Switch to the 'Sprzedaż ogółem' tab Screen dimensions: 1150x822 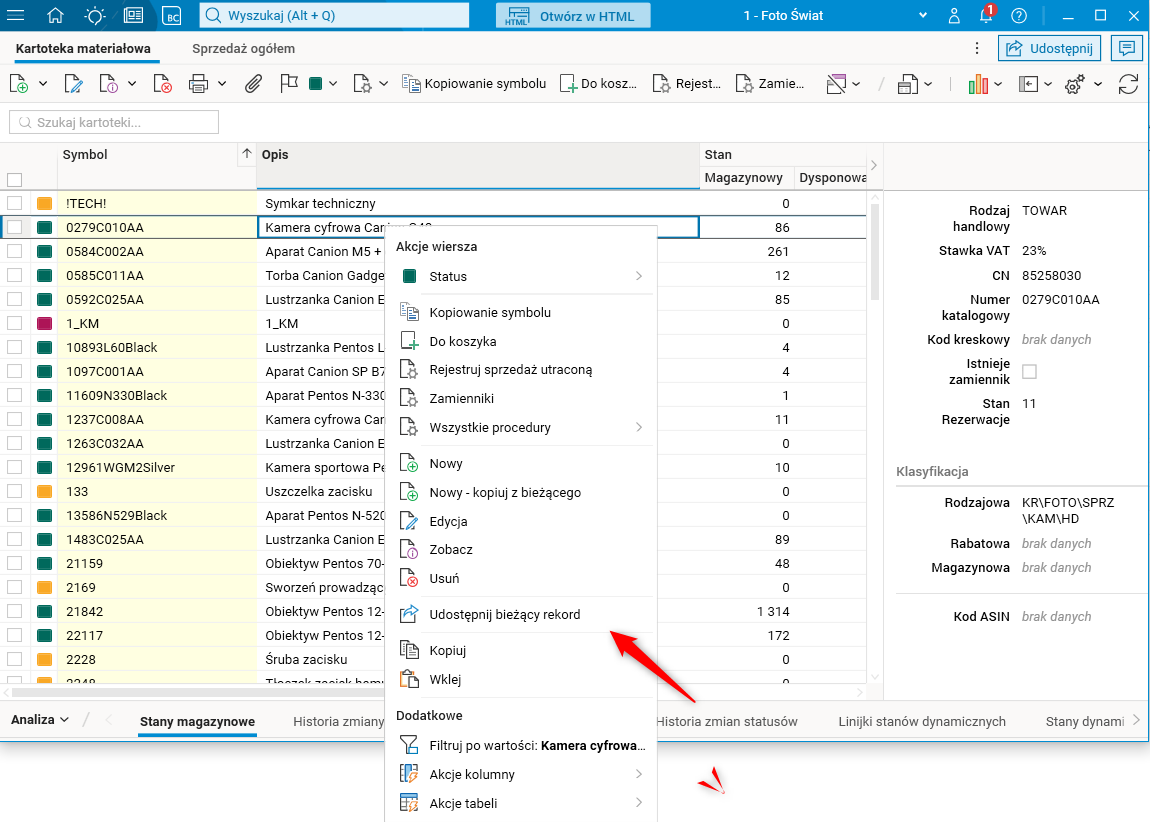pyautogui.click(x=243, y=48)
